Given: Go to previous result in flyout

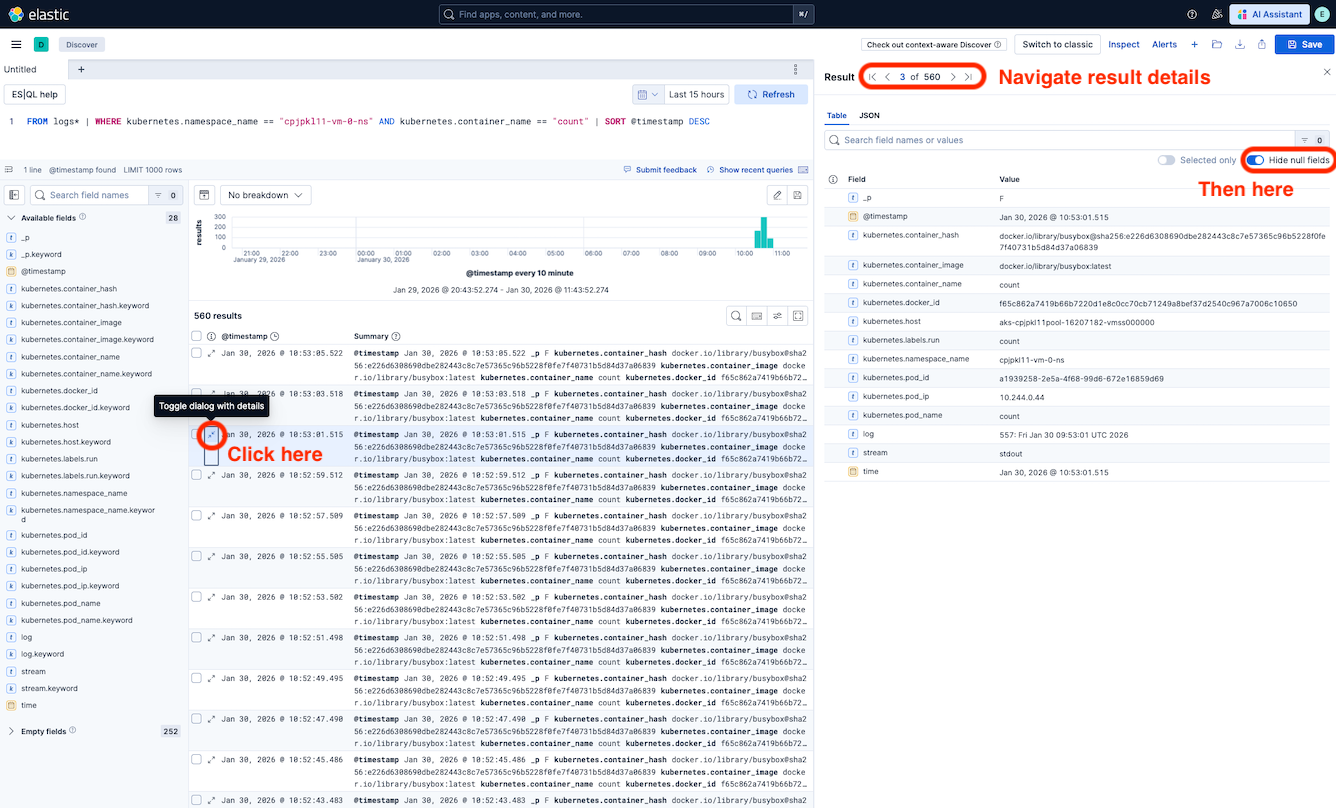Looking at the screenshot, I should [x=887, y=77].
